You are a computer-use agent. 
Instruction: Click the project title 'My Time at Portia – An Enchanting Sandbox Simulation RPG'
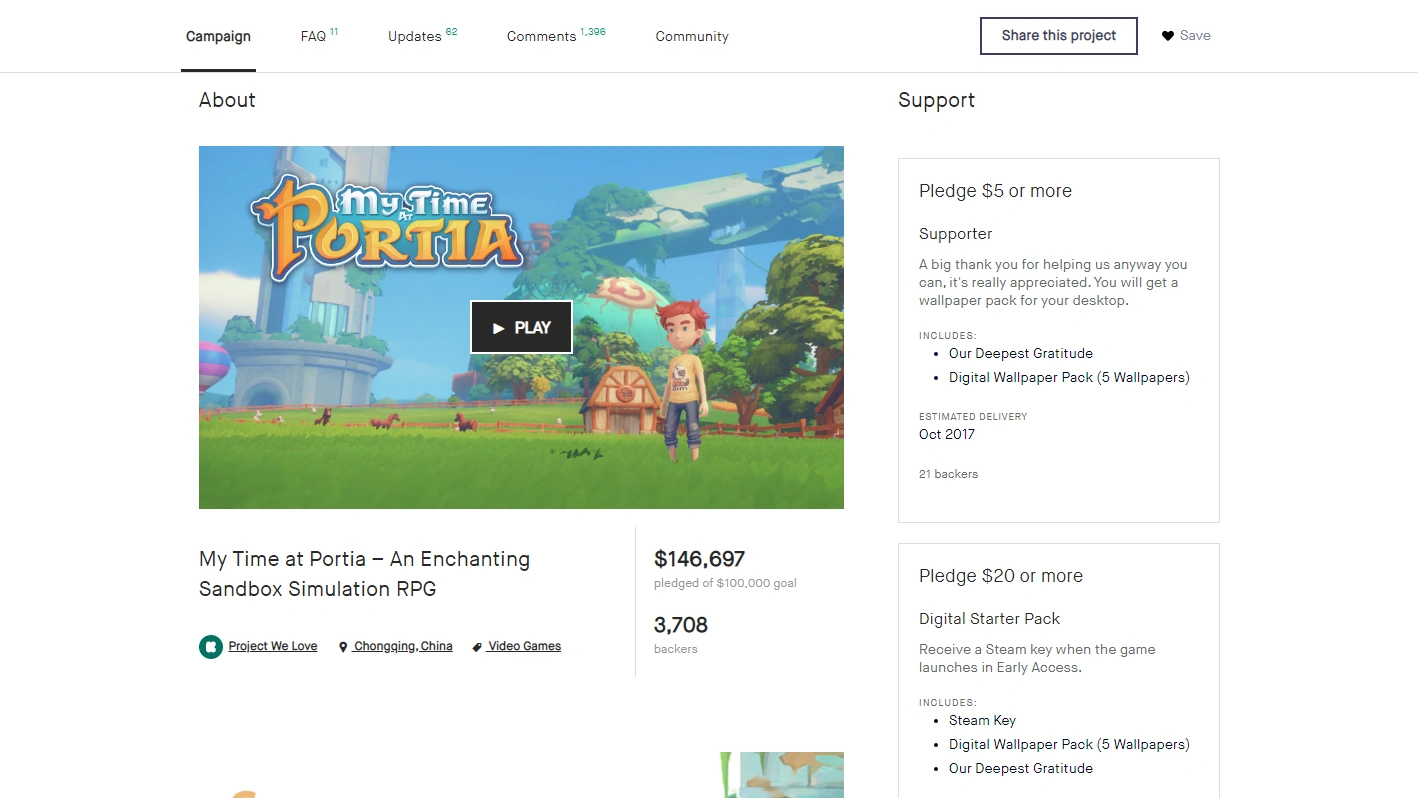[x=365, y=574]
